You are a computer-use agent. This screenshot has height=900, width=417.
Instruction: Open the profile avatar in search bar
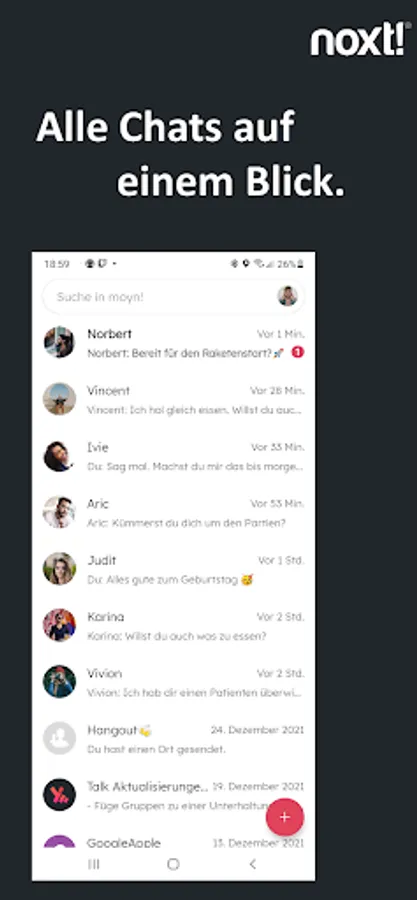(287, 296)
